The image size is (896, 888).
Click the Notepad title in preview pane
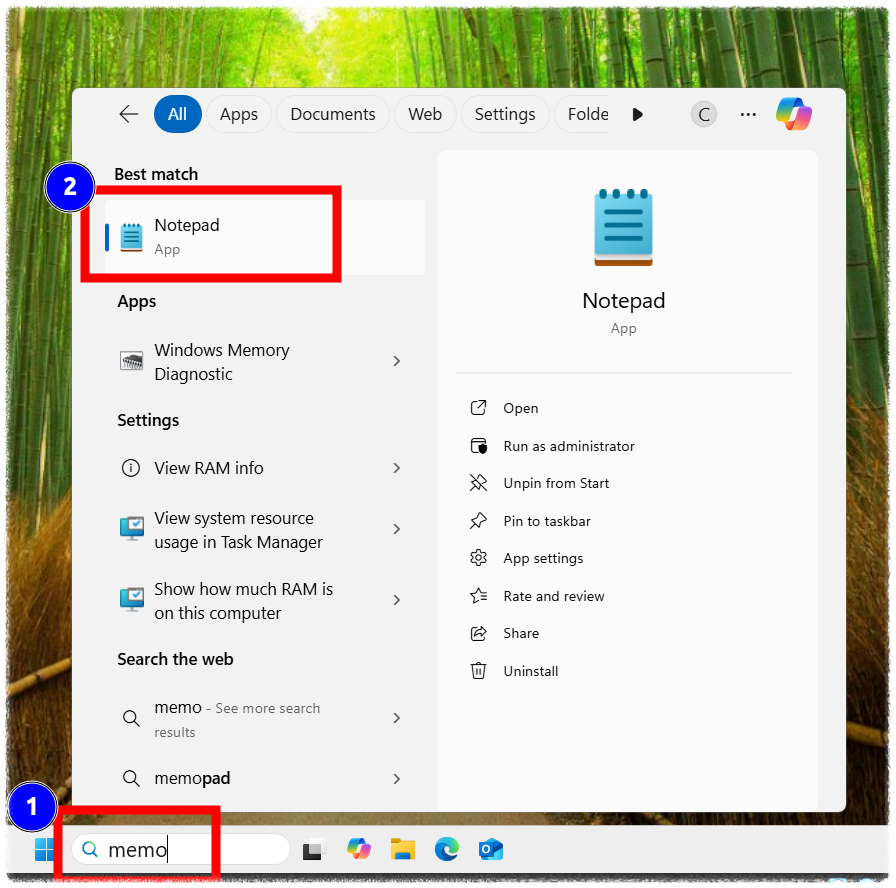point(623,301)
